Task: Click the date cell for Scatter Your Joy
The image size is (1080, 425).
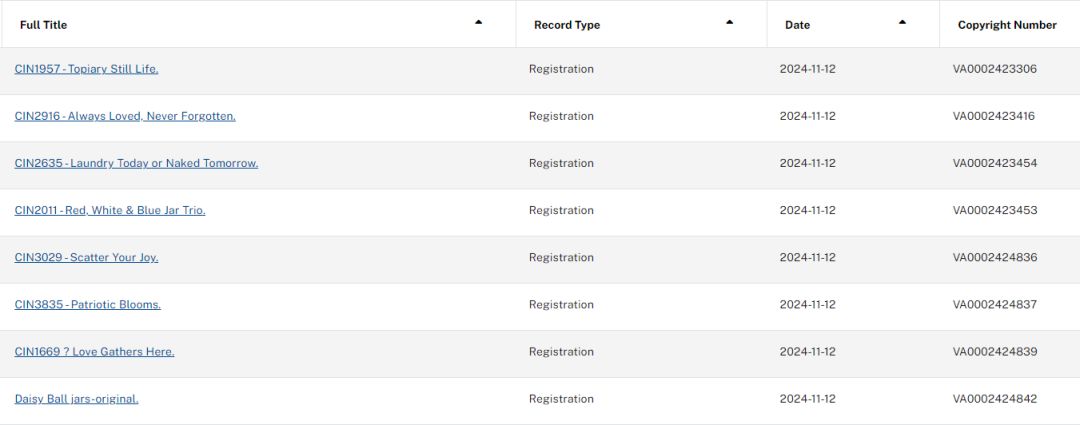Action: click(x=807, y=257)
